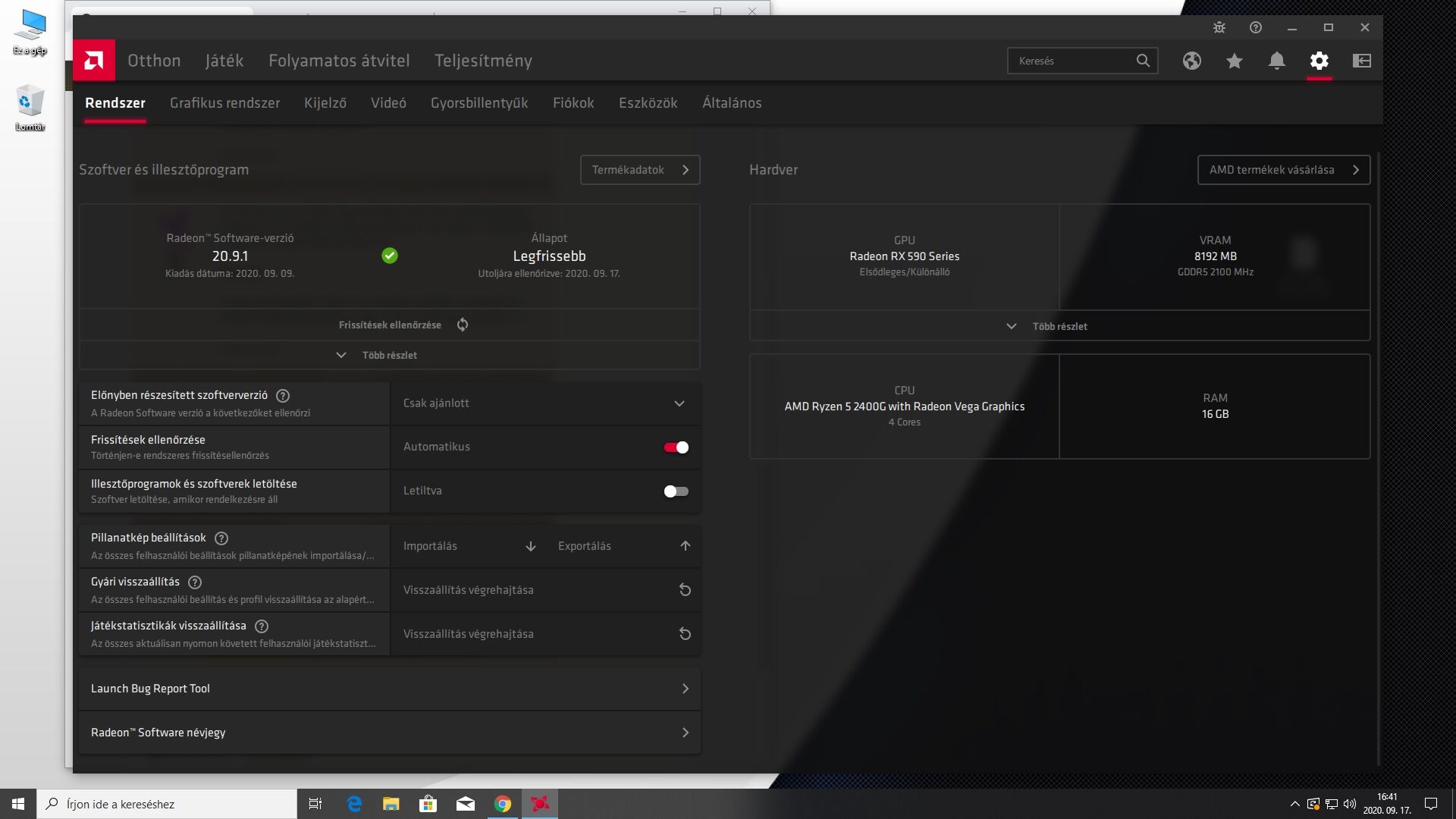The height and width of the screenshot is (819, 1456).
Task: Open favorites star icon
Action: pyautogui.click(x=1234, y=61)
